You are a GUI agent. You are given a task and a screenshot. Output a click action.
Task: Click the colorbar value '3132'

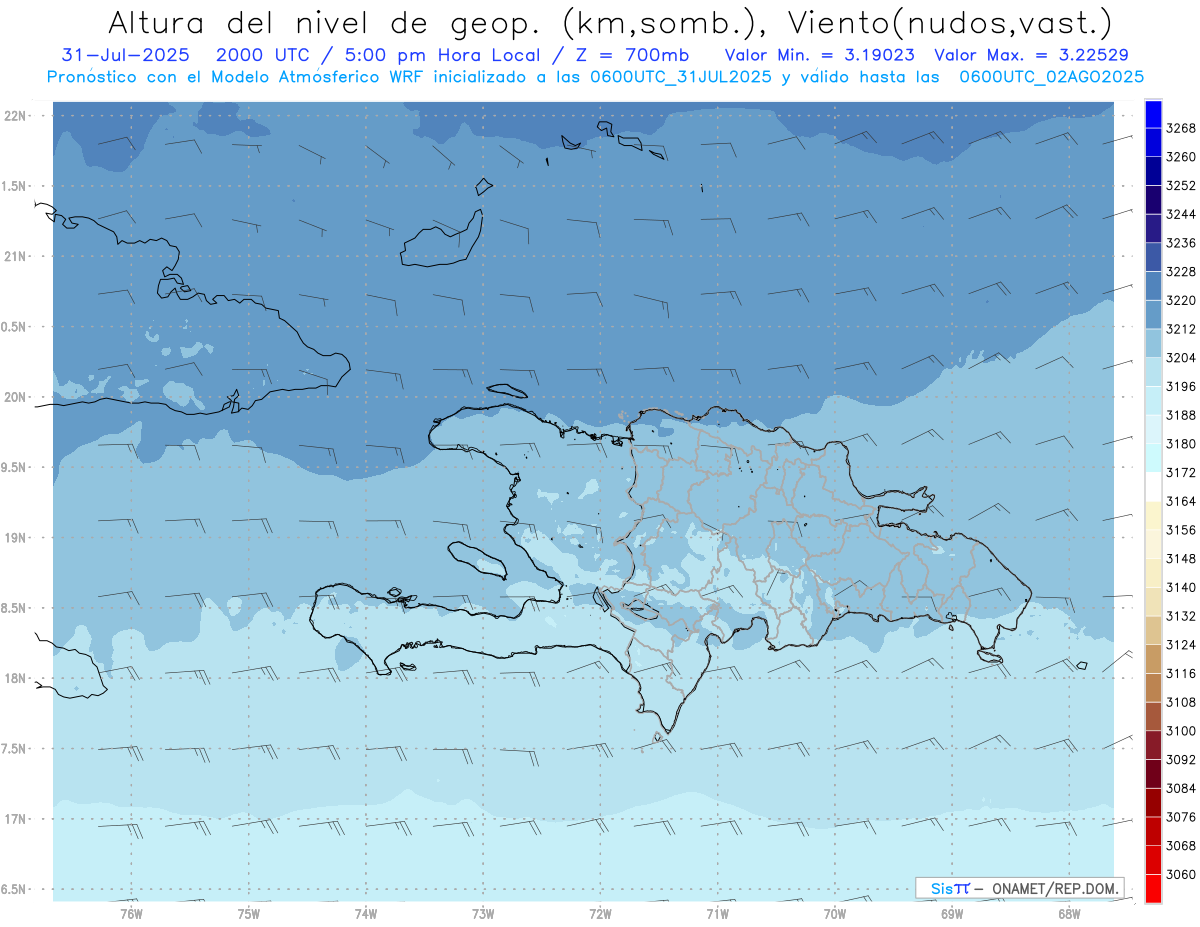1181,616
